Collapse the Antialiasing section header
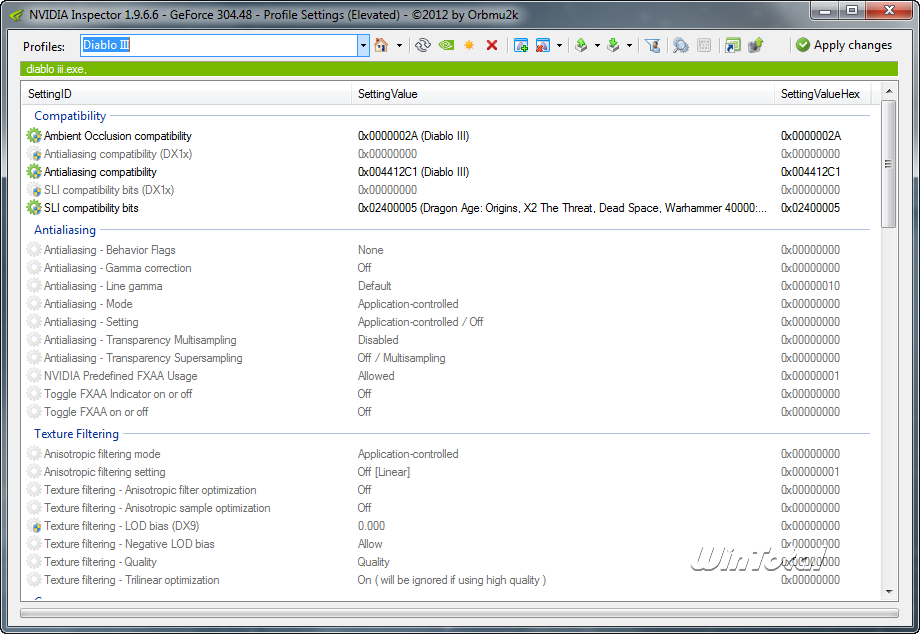Image resolution: width=920 pixels, height=634 pixels. click(x=65, y=230)
